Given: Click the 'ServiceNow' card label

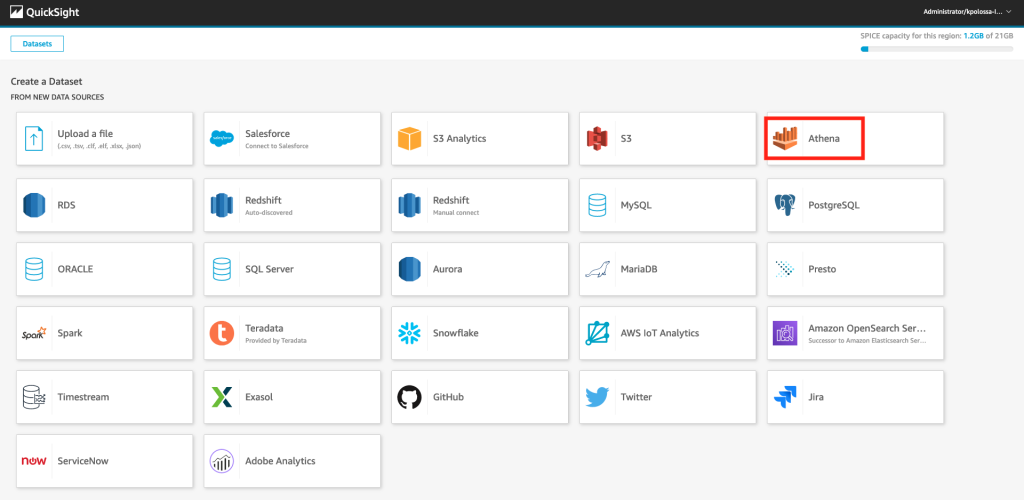Looking at the screenshot, I should (83, 461).
